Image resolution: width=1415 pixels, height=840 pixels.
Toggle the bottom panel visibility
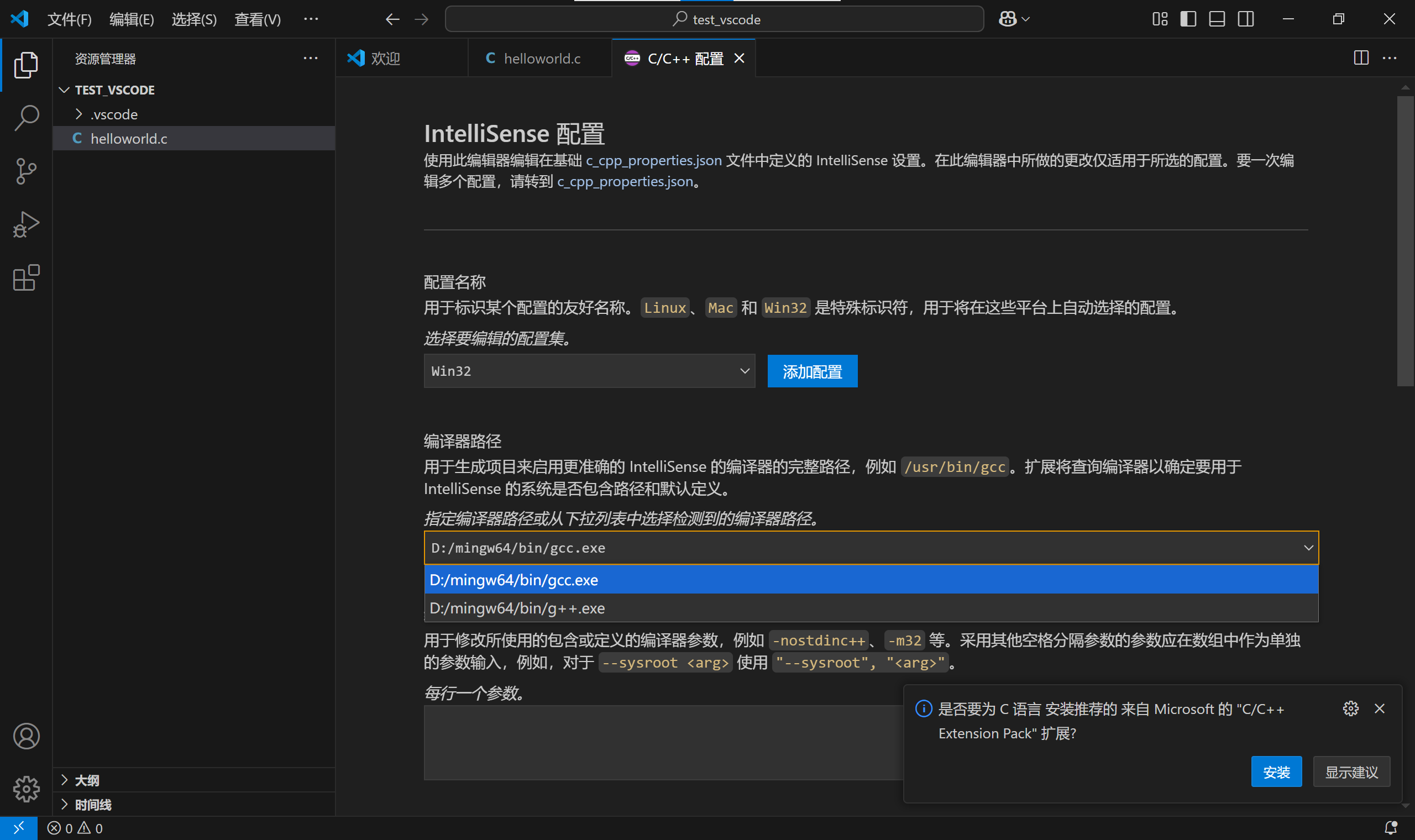pyautogui.click(x=1217, y=19)
